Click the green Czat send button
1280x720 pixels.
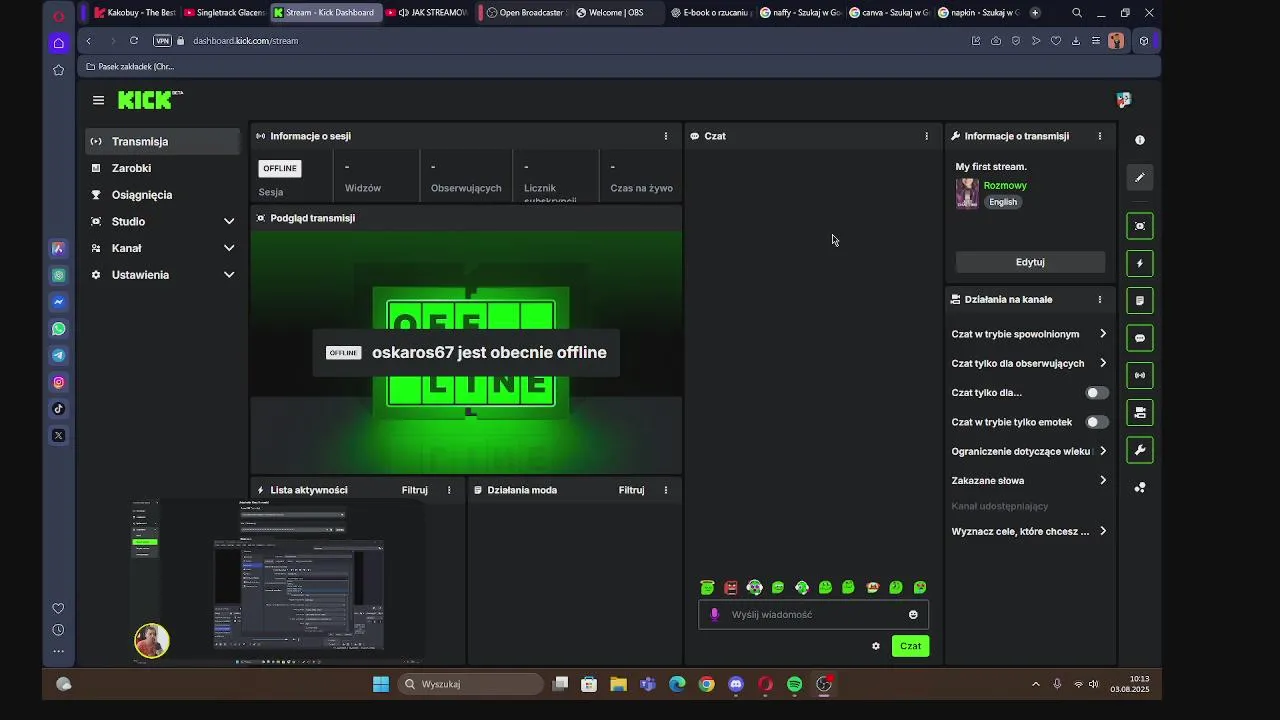coord(910,646)
